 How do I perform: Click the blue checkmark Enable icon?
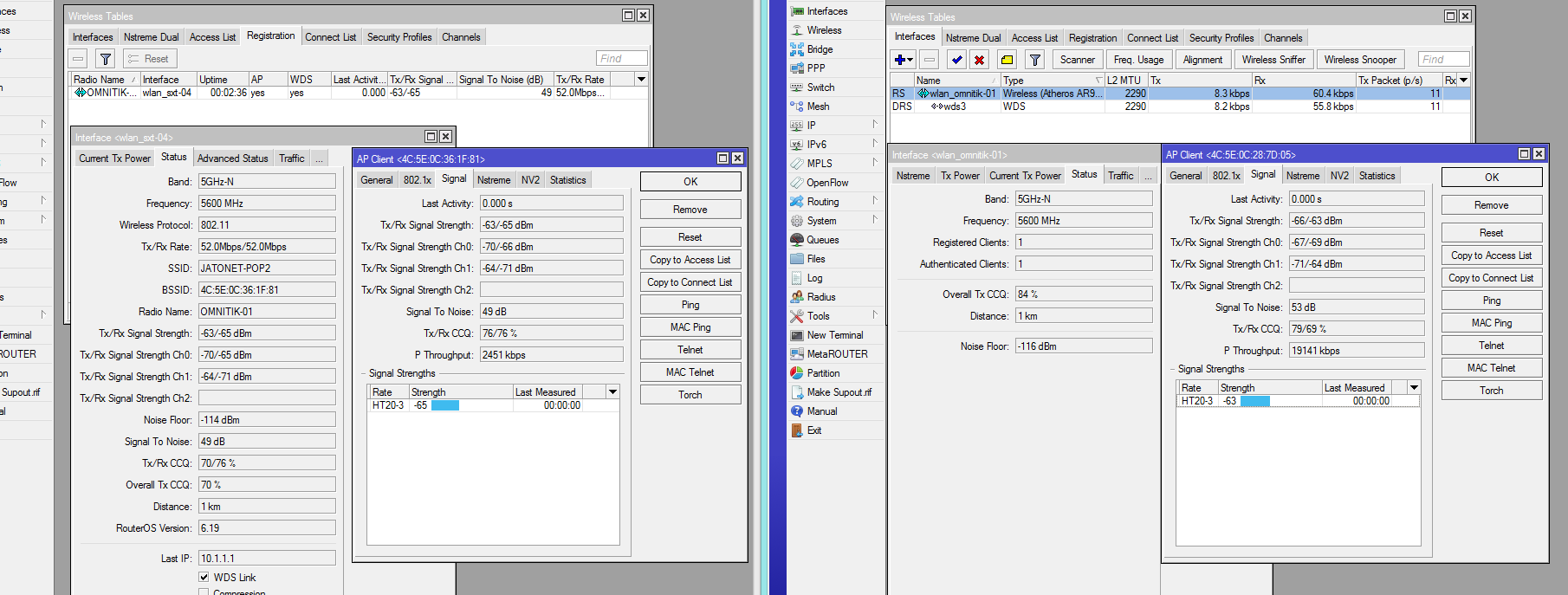pos(956,60)
